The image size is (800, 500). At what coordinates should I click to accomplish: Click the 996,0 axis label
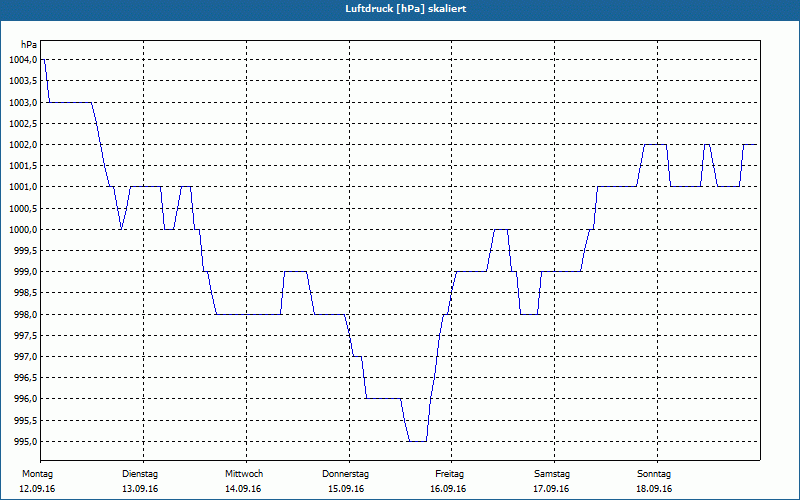click(x=25, y=398)
